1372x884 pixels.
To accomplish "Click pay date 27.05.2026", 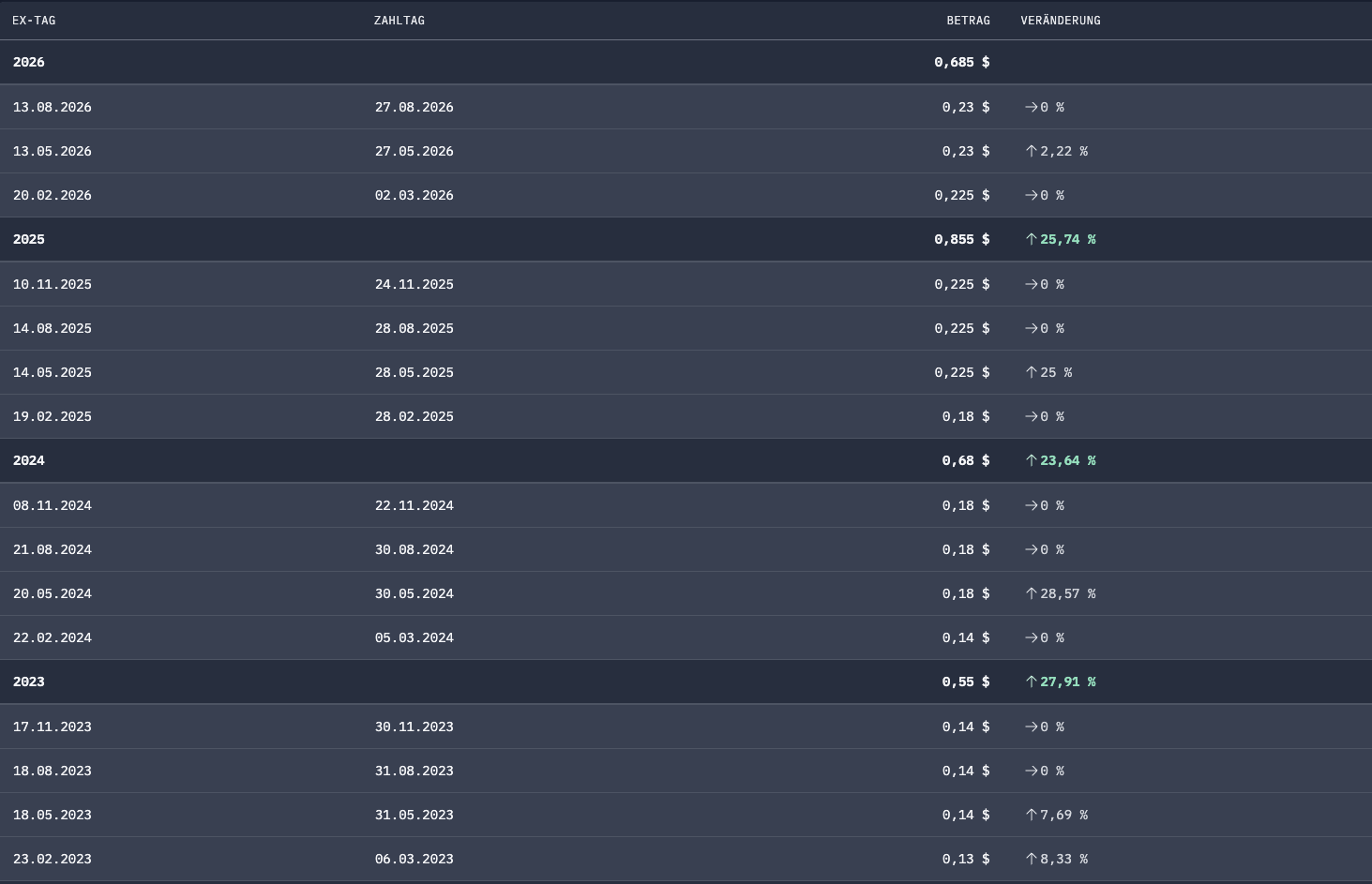I will click(x=415, y=151).
